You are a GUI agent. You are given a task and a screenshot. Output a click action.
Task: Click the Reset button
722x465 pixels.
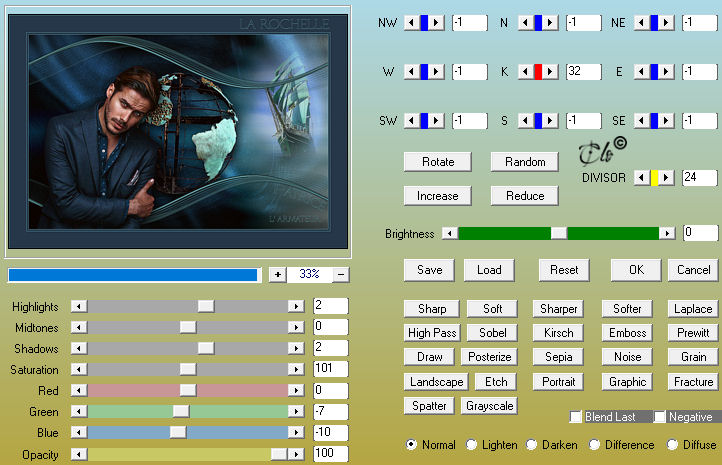[564, 270]
